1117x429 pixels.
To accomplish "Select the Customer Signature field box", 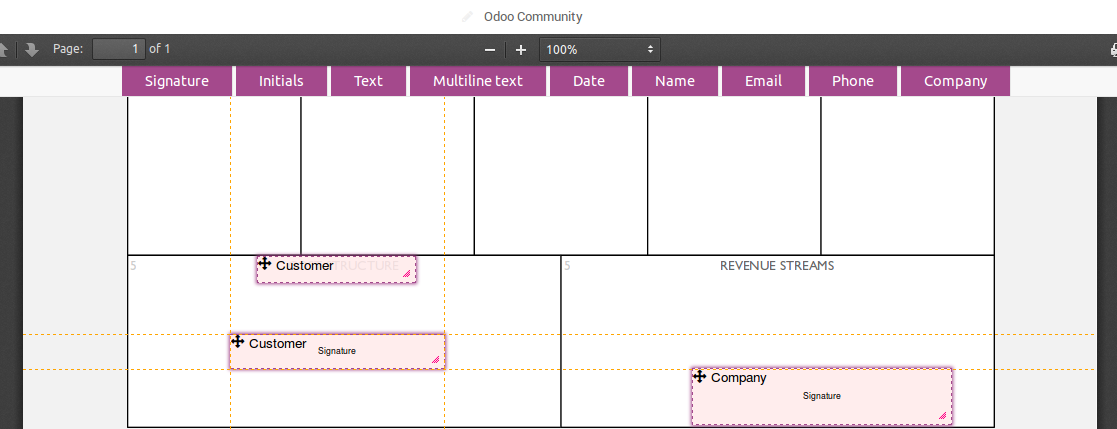I will 338,351.
